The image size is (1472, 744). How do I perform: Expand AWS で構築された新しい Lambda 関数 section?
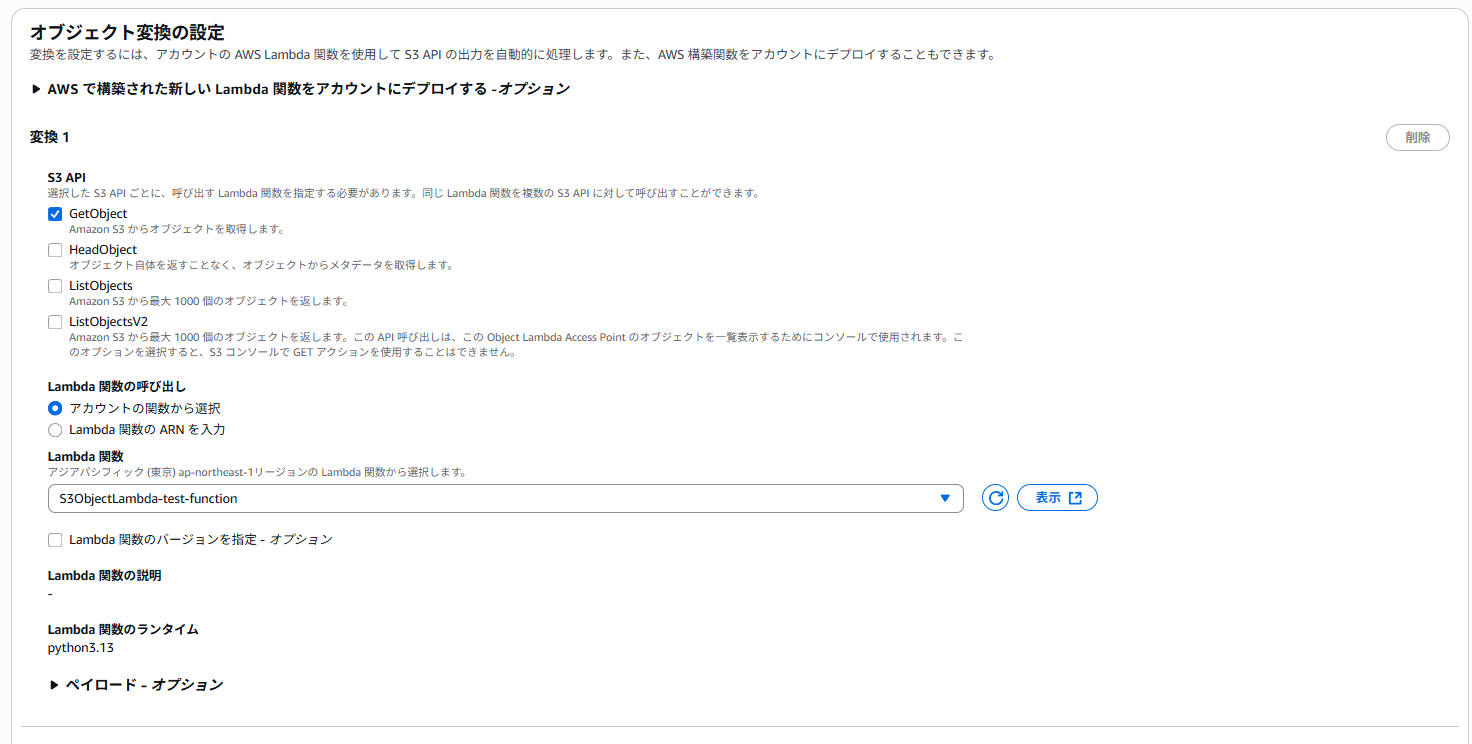click(300, 89)
